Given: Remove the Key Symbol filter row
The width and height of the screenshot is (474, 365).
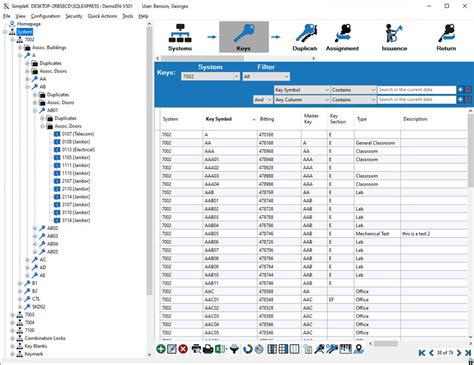Looking at the screenshot, I should 468,90.
